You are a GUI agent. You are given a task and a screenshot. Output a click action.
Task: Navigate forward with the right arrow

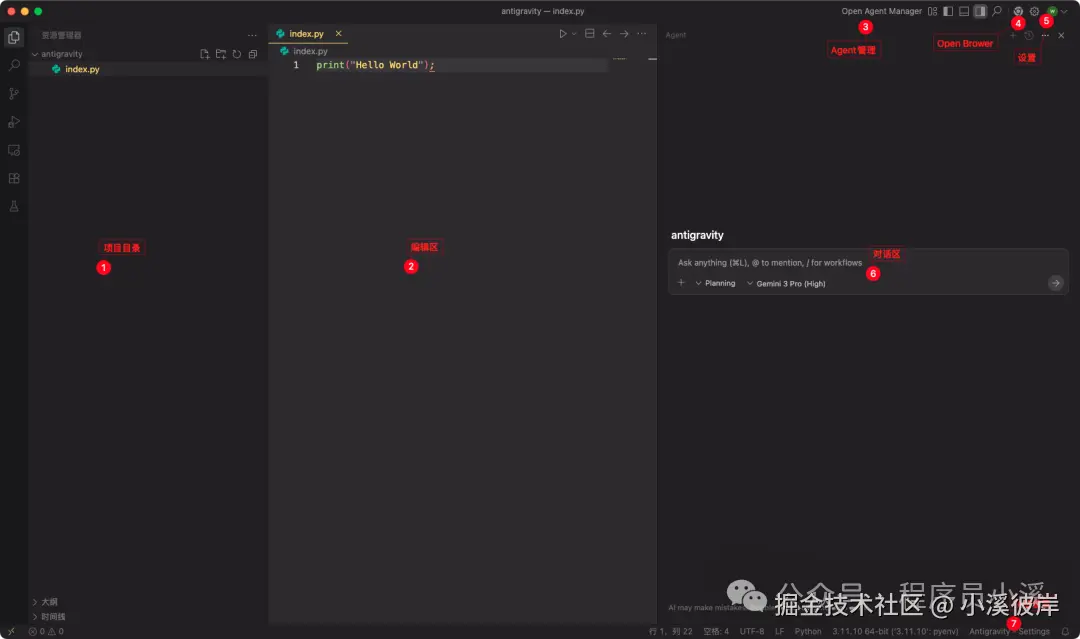(624, 34)
